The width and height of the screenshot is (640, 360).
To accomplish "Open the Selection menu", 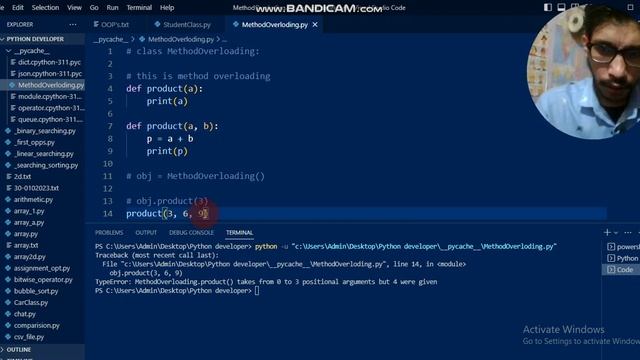I will [45, 7].
